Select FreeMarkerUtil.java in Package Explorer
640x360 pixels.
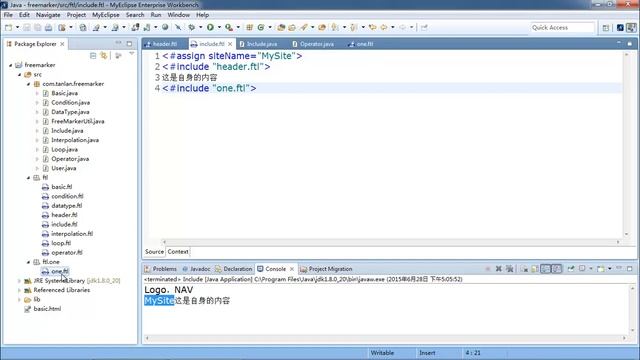[x=78, y=121]
